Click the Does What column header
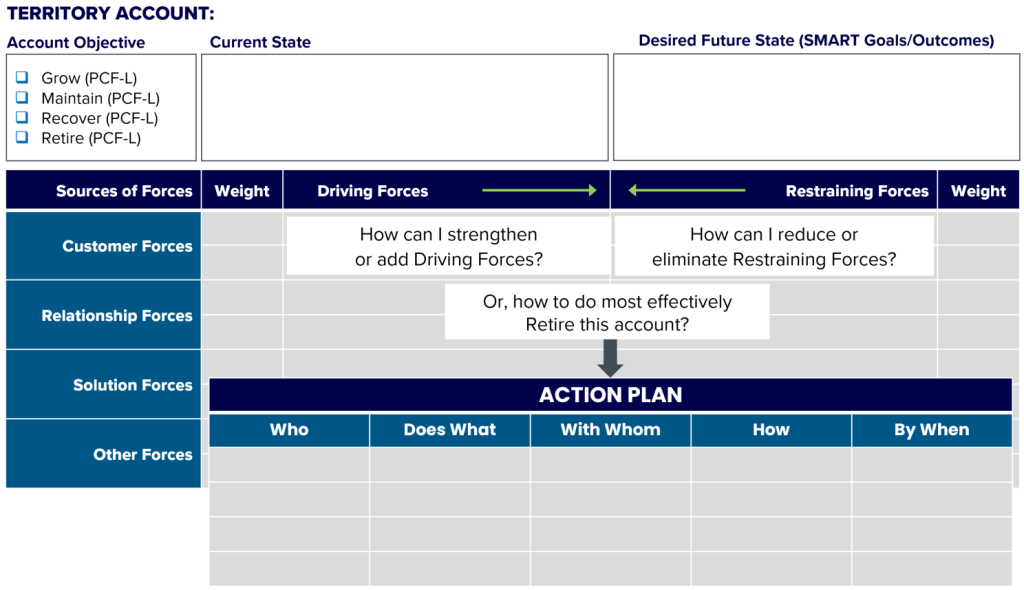 450,430
